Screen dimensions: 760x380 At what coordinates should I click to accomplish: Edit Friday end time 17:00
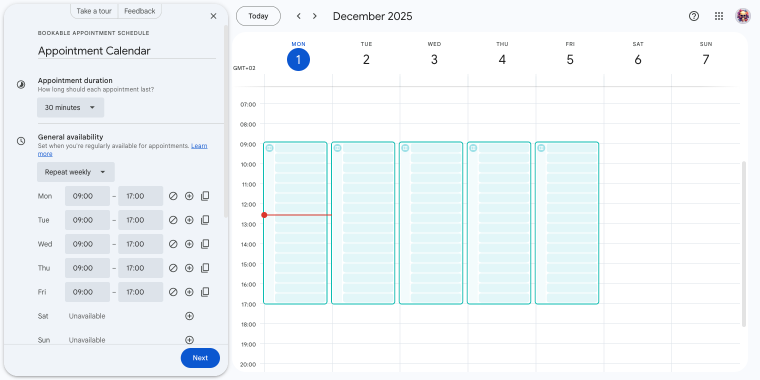[141, 292]
